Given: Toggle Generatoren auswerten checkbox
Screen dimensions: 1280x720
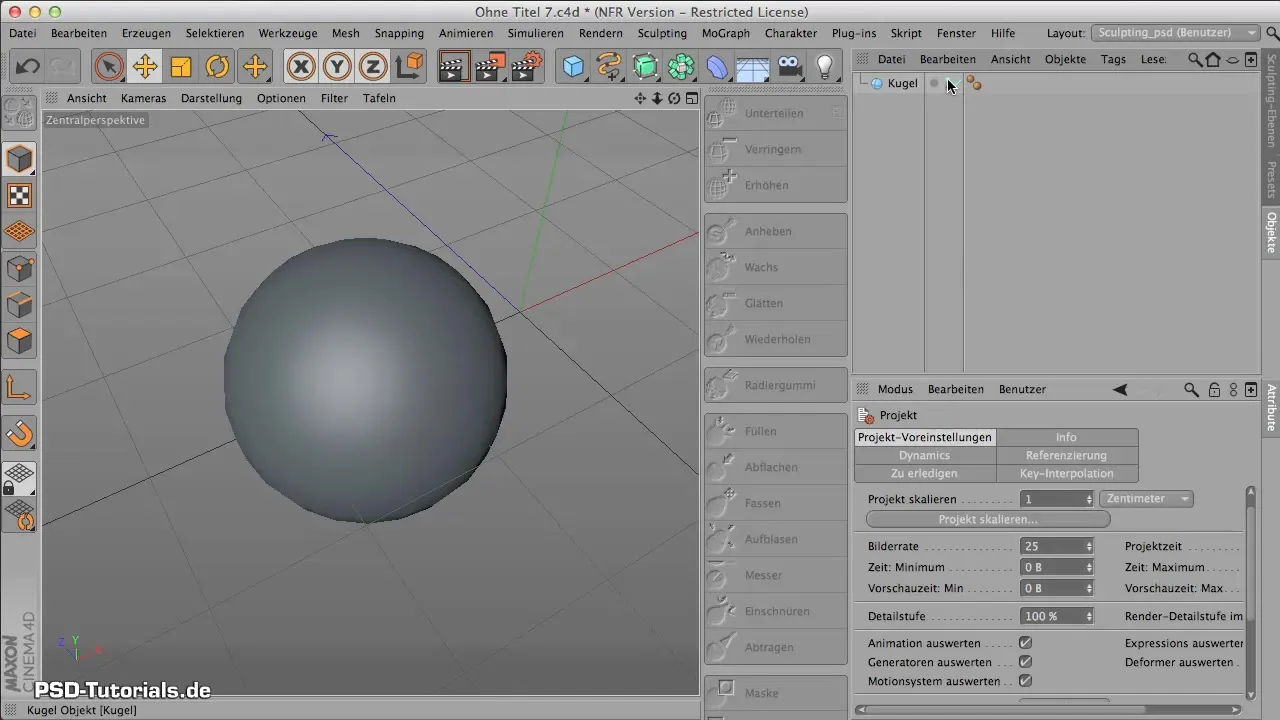Looking at the screenshot, I should (x=1025, y=662).
